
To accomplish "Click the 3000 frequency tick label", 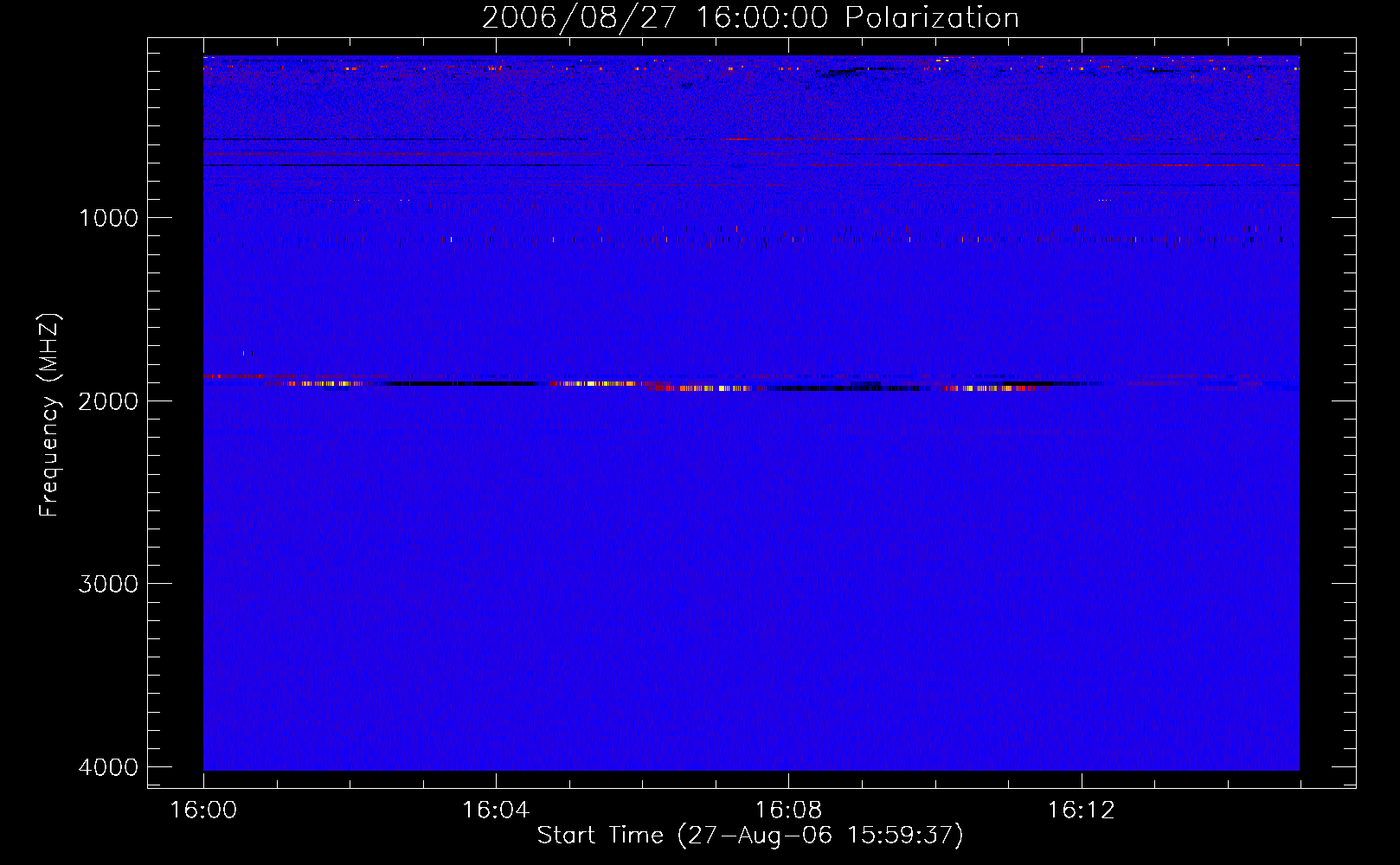I will tap(108, 584).
